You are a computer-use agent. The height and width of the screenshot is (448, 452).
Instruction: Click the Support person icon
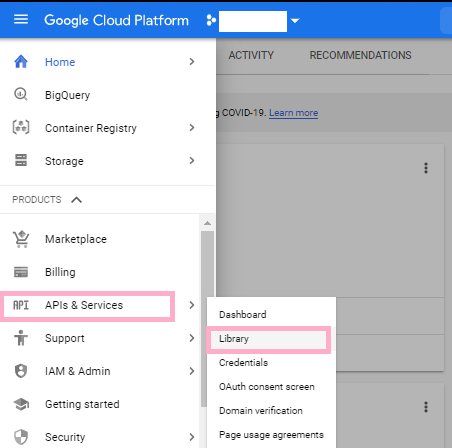[21, 338]
